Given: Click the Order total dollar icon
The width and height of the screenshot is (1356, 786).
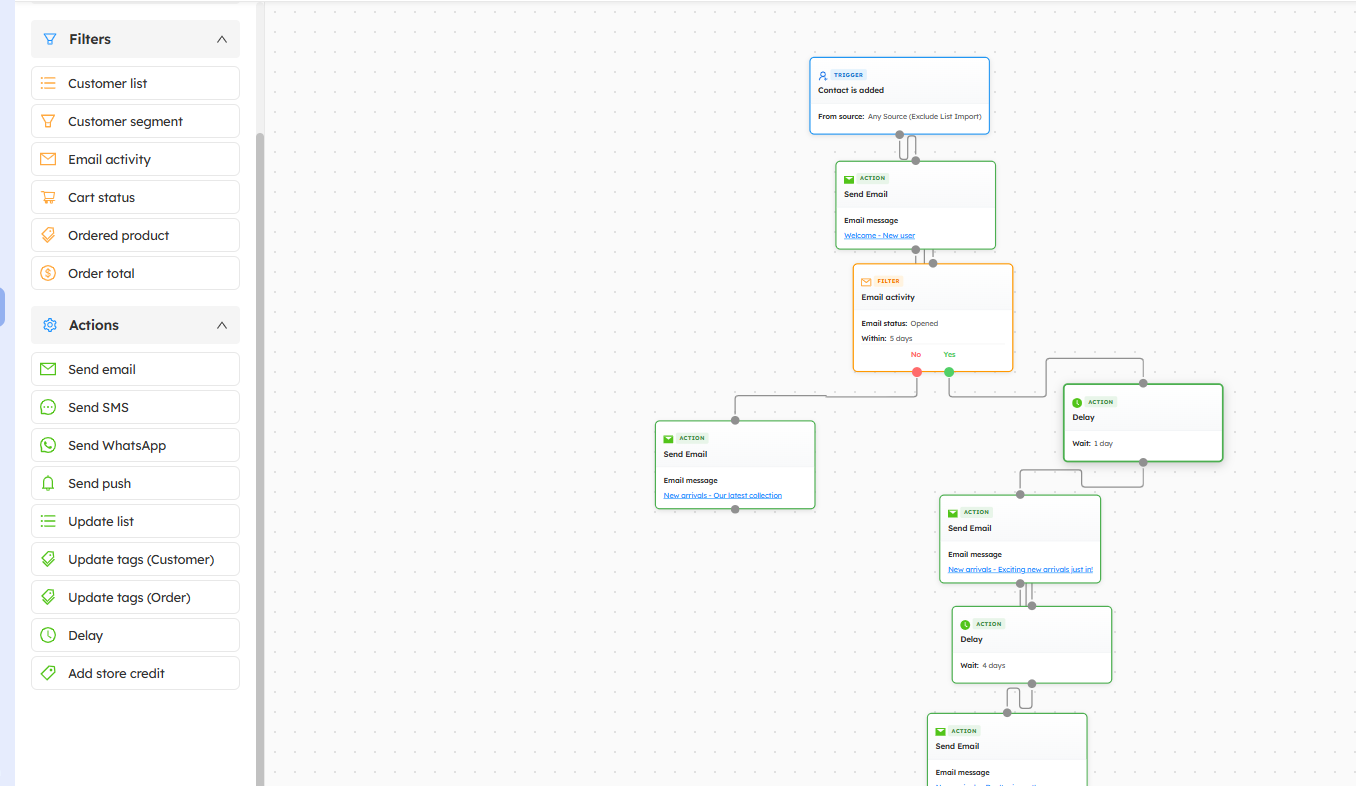Looking at the screenshot, I should coord(48,273).
